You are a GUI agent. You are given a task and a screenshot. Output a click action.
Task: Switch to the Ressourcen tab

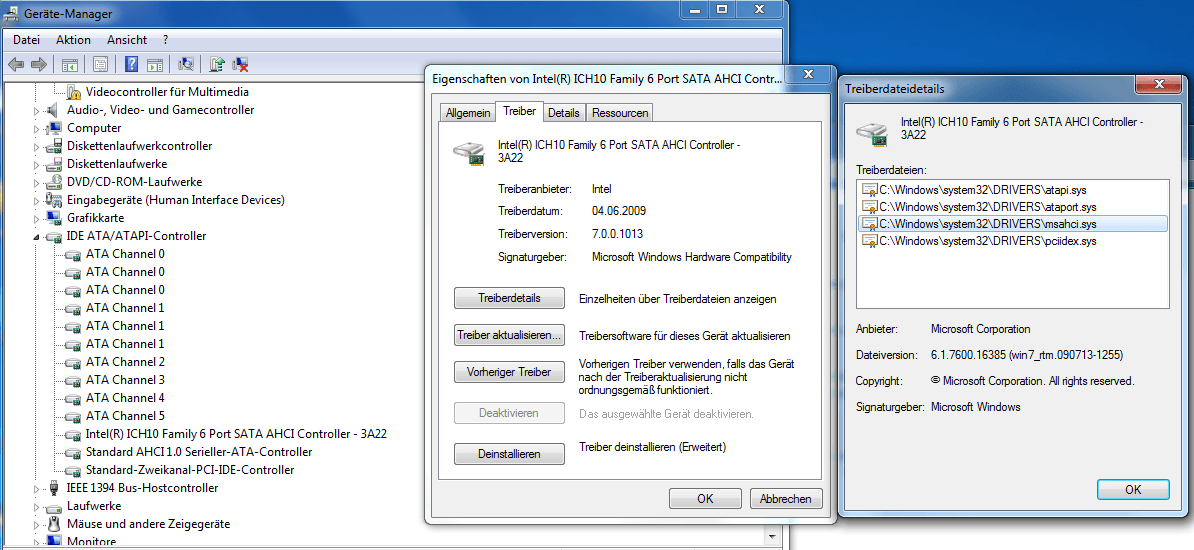[x=620, y=113]
